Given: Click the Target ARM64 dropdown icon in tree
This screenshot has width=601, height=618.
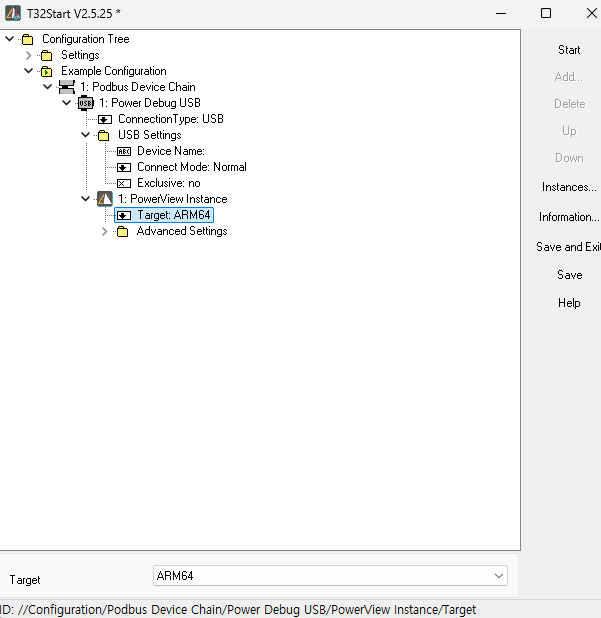Looking at the screenshot, I should (x=124, y=216).
